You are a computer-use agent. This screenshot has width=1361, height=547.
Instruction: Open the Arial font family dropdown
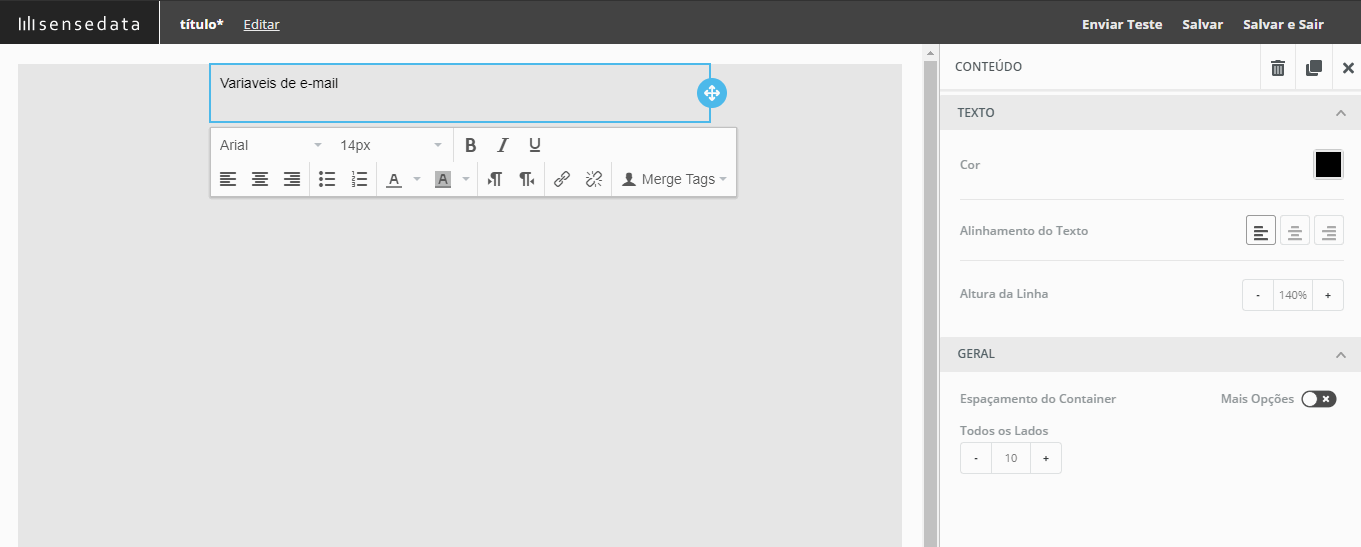tap(271, 145)
